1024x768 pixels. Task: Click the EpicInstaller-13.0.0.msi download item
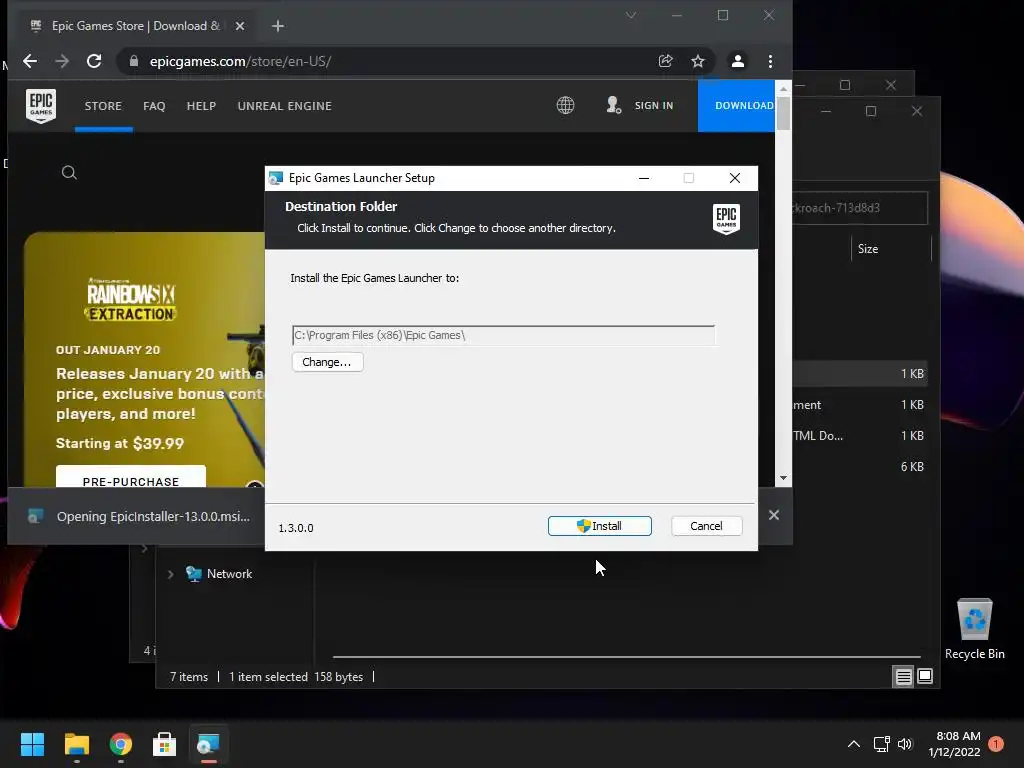coord(140,517)
